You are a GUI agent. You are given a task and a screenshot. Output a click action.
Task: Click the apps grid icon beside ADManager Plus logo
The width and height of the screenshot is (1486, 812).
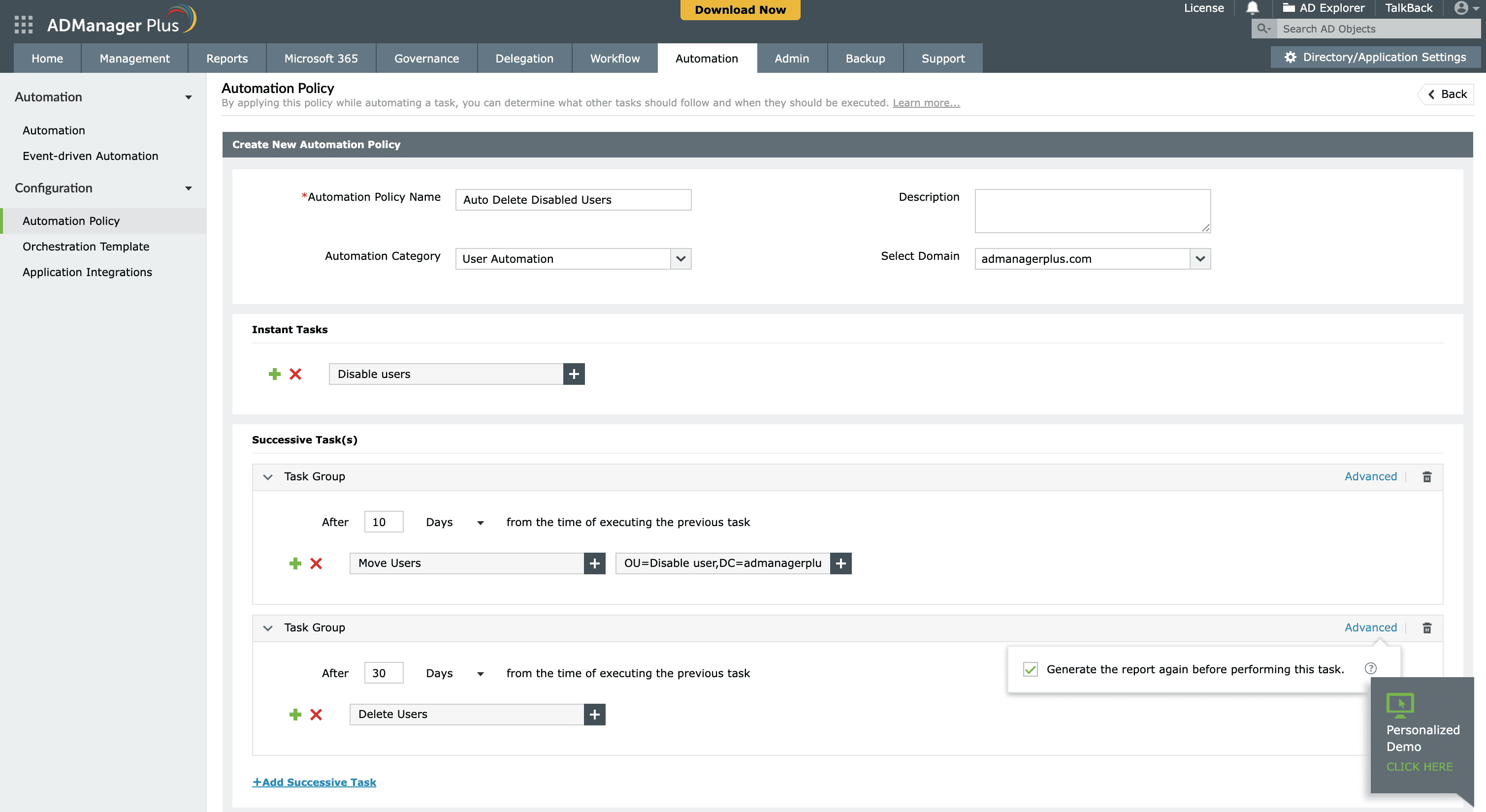(x=23, y=23)
